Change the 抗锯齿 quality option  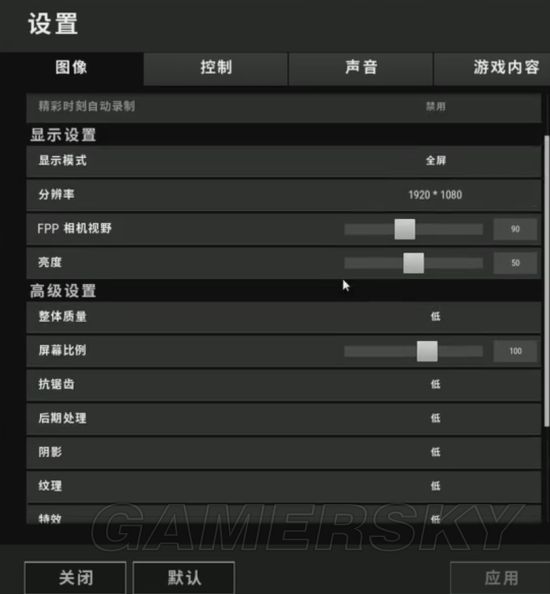pyautogui.click(x=436, y=384)
